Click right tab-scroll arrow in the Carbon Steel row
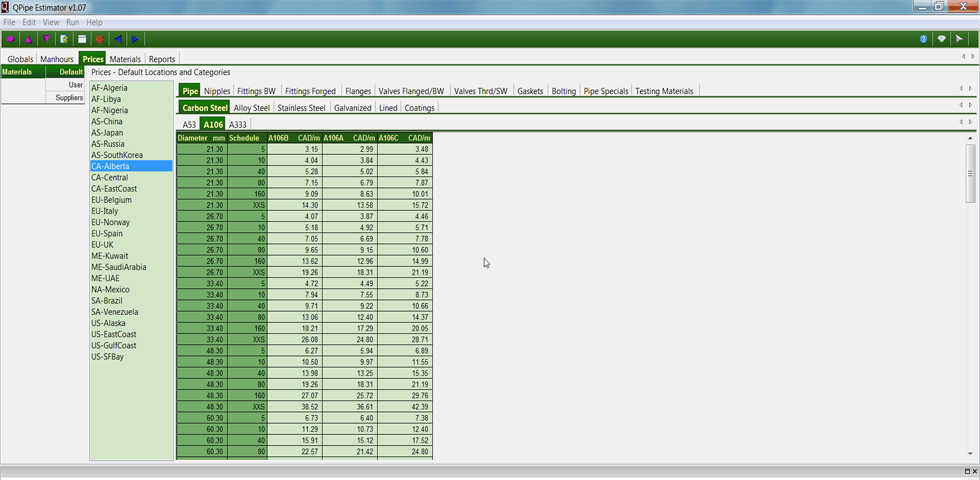This screenshot has height=480, width=980. [970, 105]
